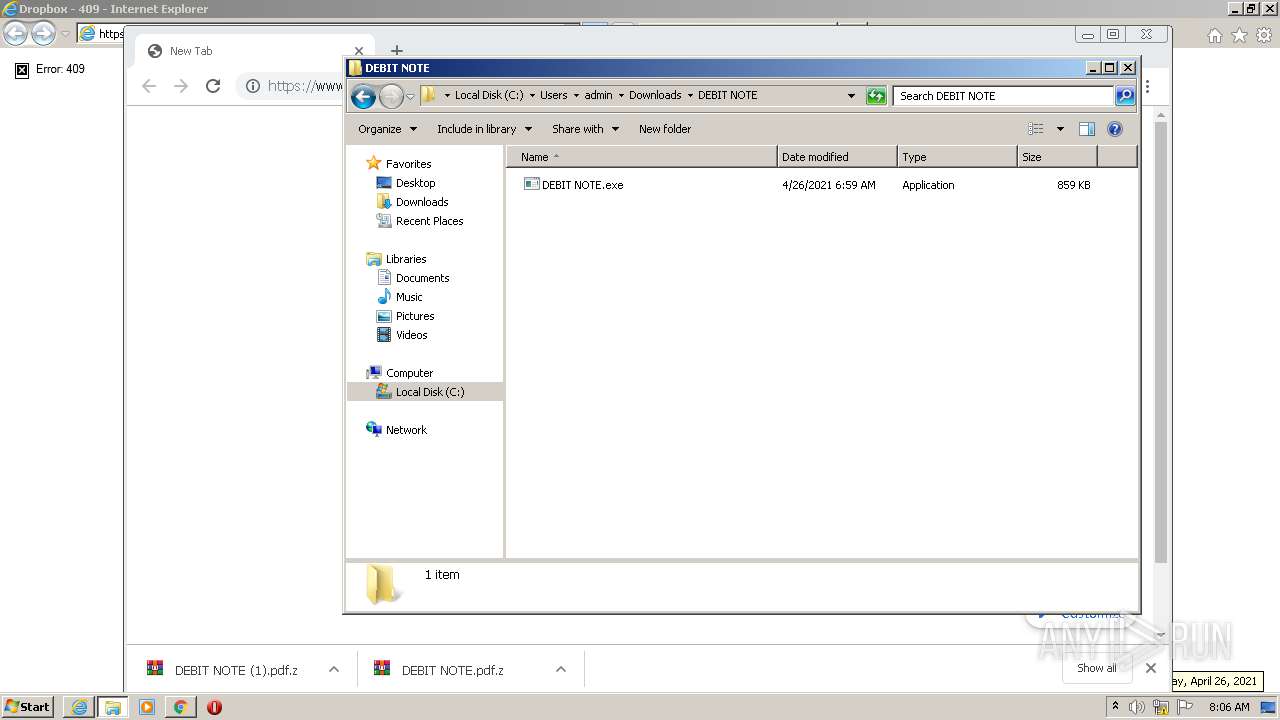Click Local Disk (C:) in address breadcrumb

[x=489, y=96]
